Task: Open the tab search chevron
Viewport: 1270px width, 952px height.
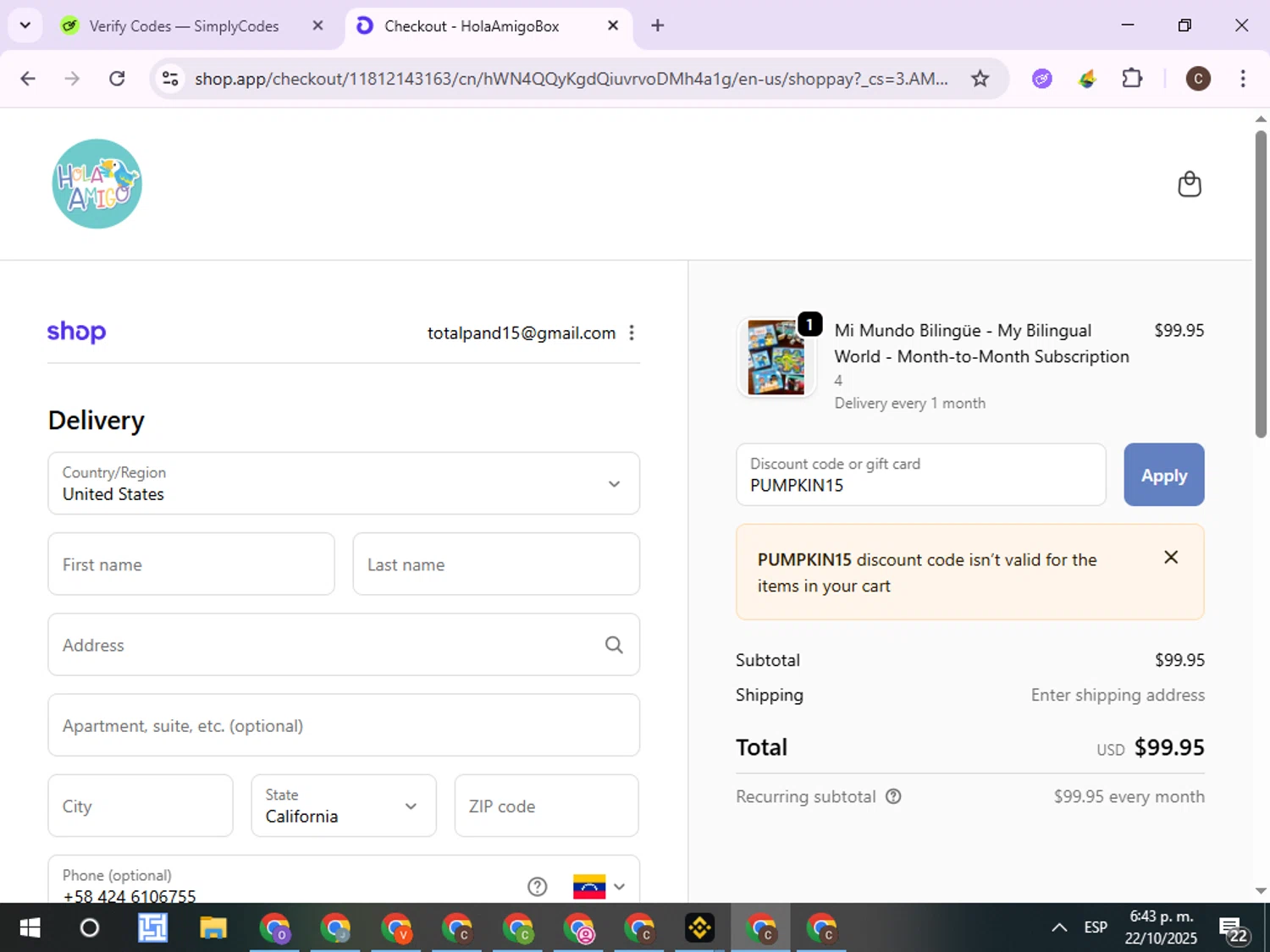Action: coord(25,25)
